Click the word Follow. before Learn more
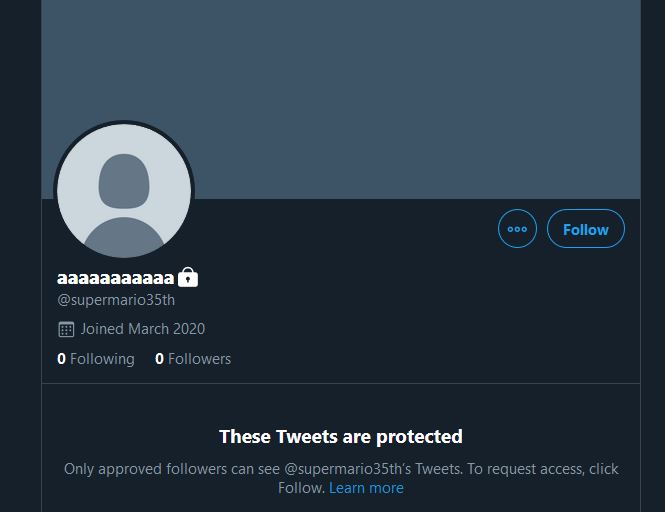 (x=302, y=488)
